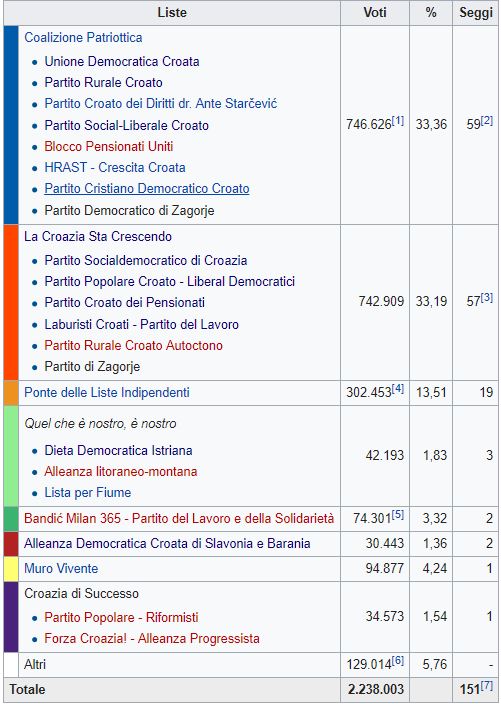Click the Partito di Zagorje entry
Image resolution: width=501 pixels, height=704 pixels.
tap(92, 366)
